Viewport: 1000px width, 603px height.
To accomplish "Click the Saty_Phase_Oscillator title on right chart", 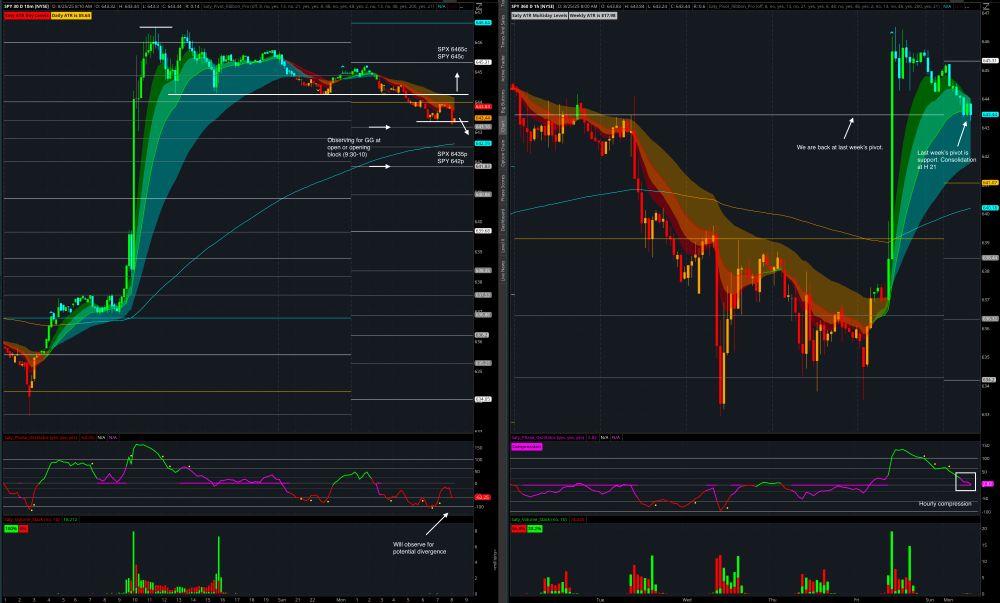I will pos(547,437).
